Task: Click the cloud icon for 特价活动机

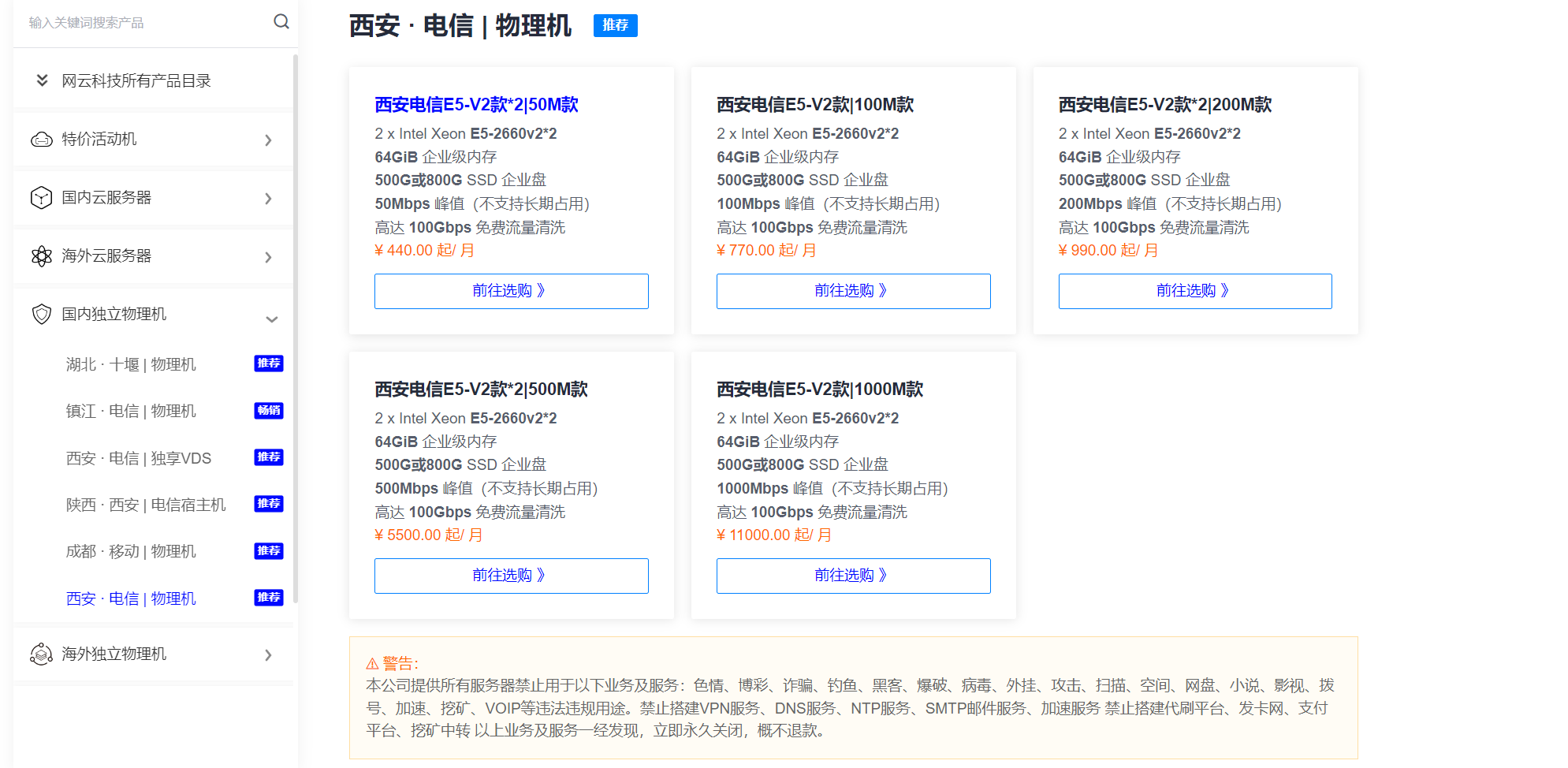Action: click(41, 140)
